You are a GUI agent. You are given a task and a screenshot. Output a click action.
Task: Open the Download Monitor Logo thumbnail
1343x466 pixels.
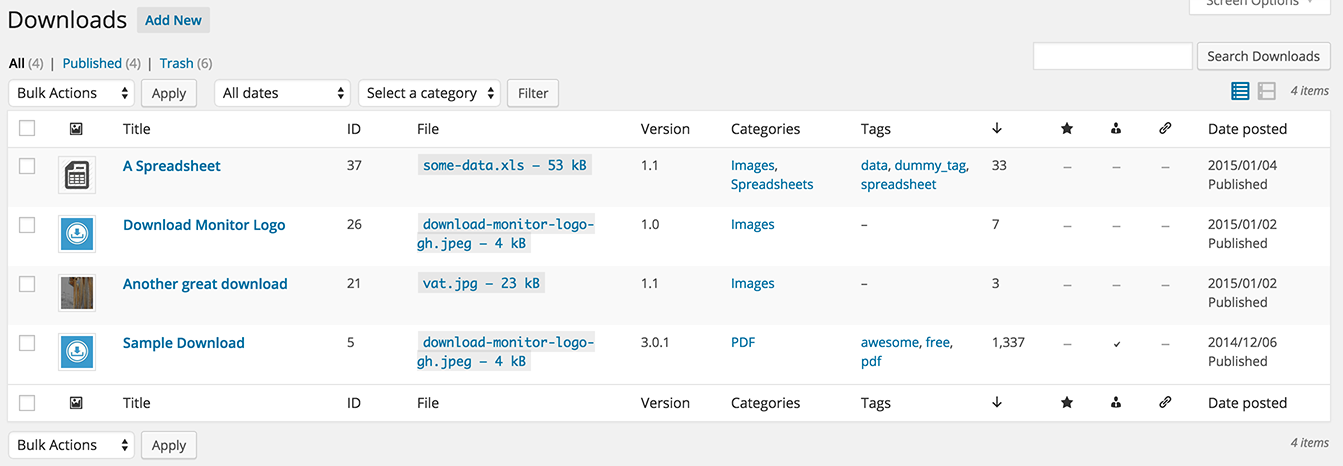pyautogui.click(x=76, y=234)
